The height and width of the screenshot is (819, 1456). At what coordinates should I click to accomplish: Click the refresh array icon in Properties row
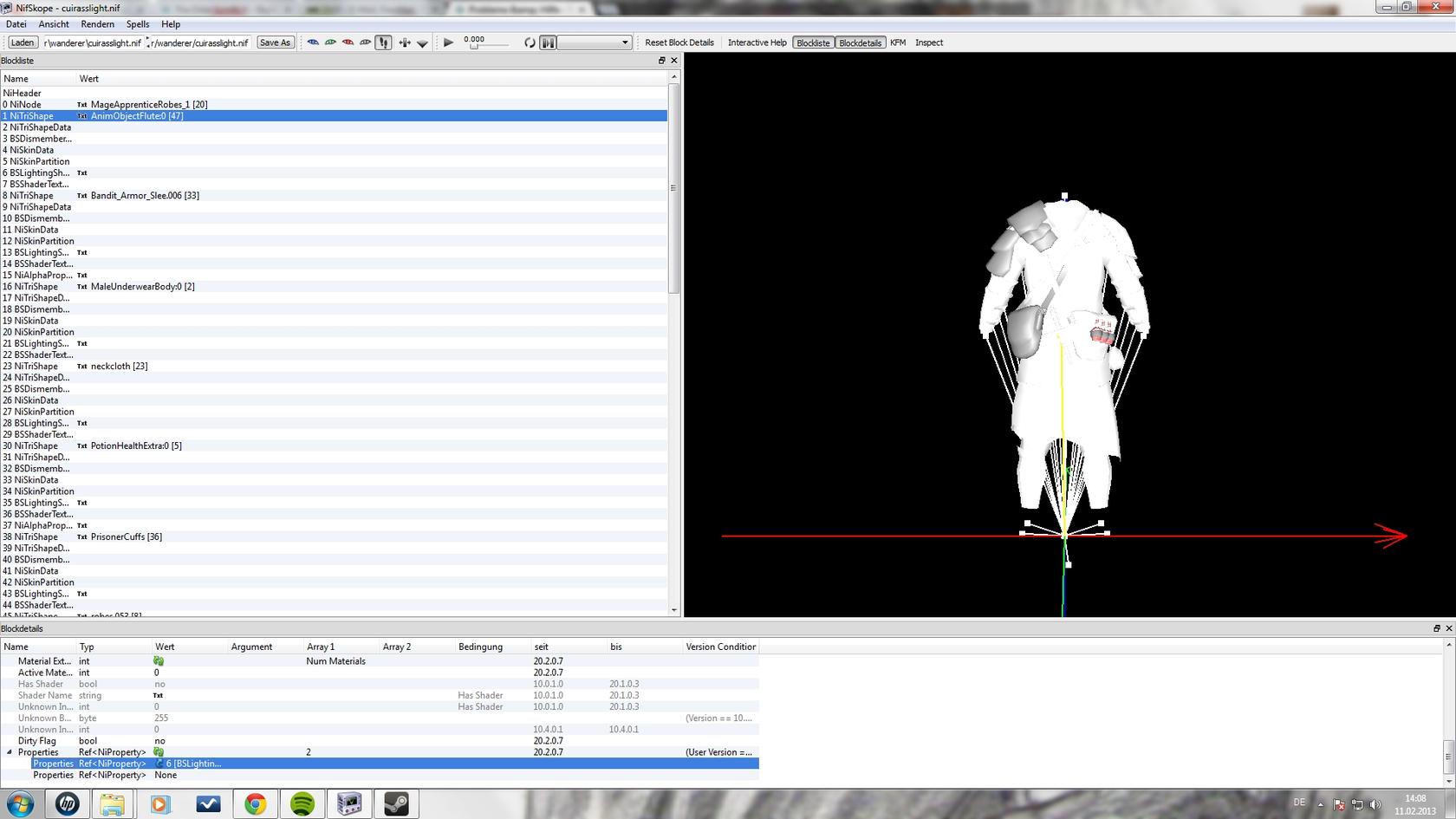[159, 752]
